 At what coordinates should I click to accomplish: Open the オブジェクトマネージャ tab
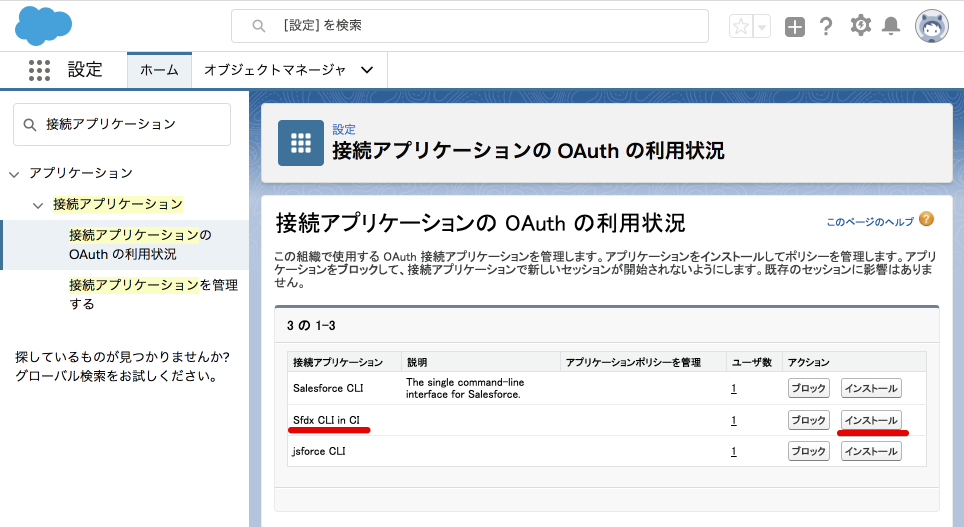275,70
